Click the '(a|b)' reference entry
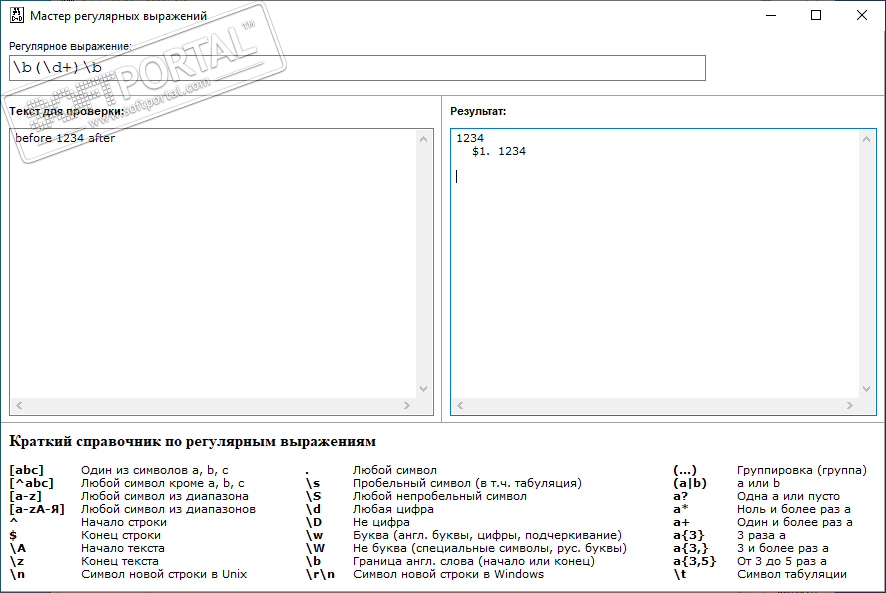The height and width of the screenshot is (593, 886). (x=690, y=483)
